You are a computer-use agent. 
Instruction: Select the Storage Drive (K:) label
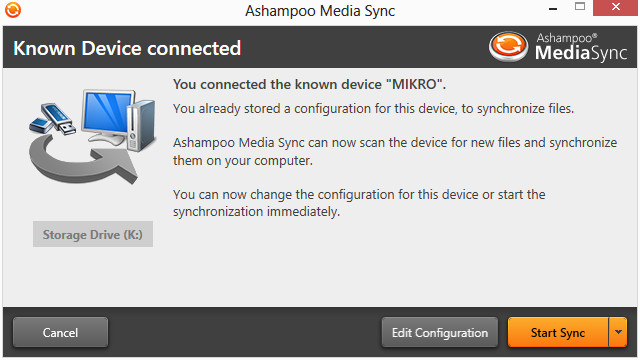[x=93, y=234]
